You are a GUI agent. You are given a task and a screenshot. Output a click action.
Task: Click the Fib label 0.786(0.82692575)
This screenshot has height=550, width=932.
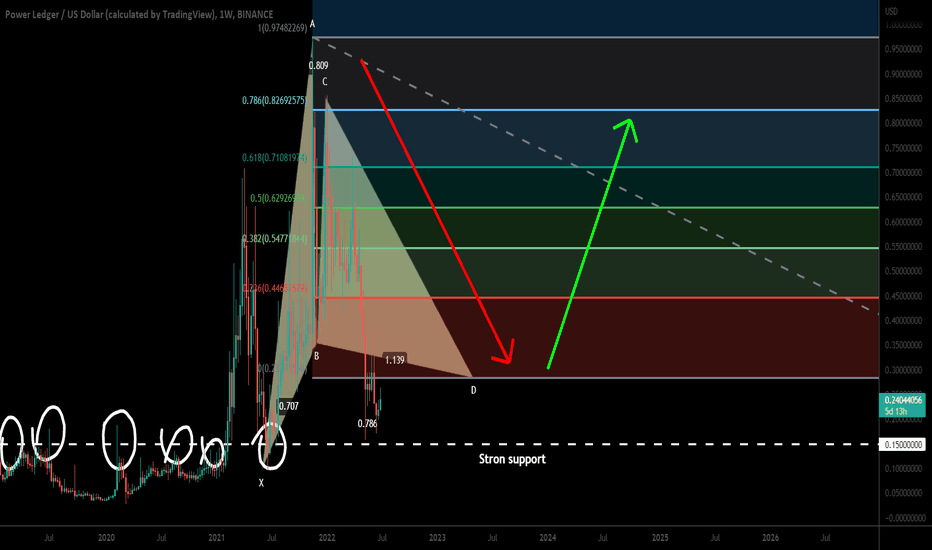click(274, 100)
